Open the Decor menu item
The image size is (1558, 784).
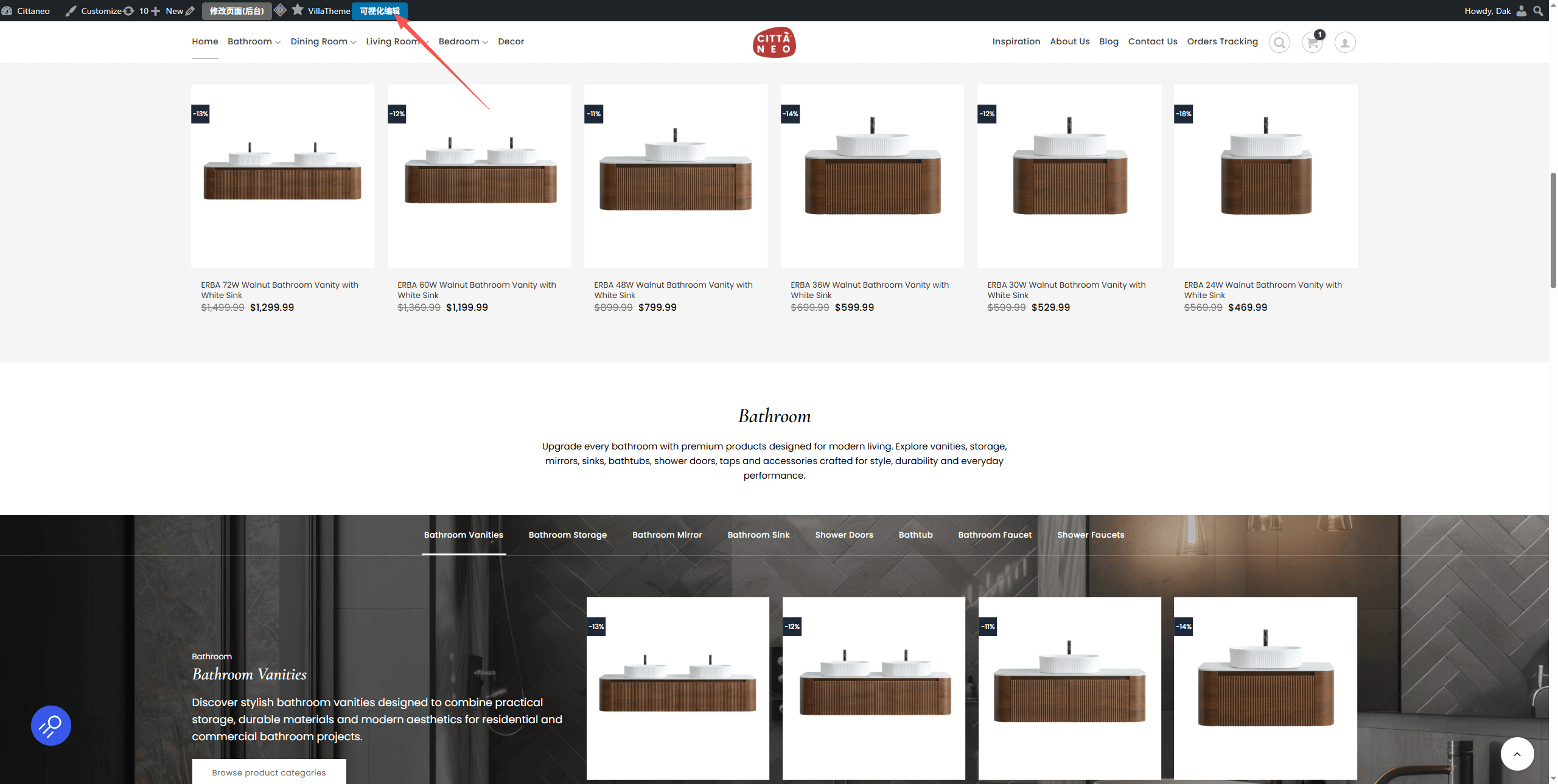pyautogui.click(x=511, y=41)
